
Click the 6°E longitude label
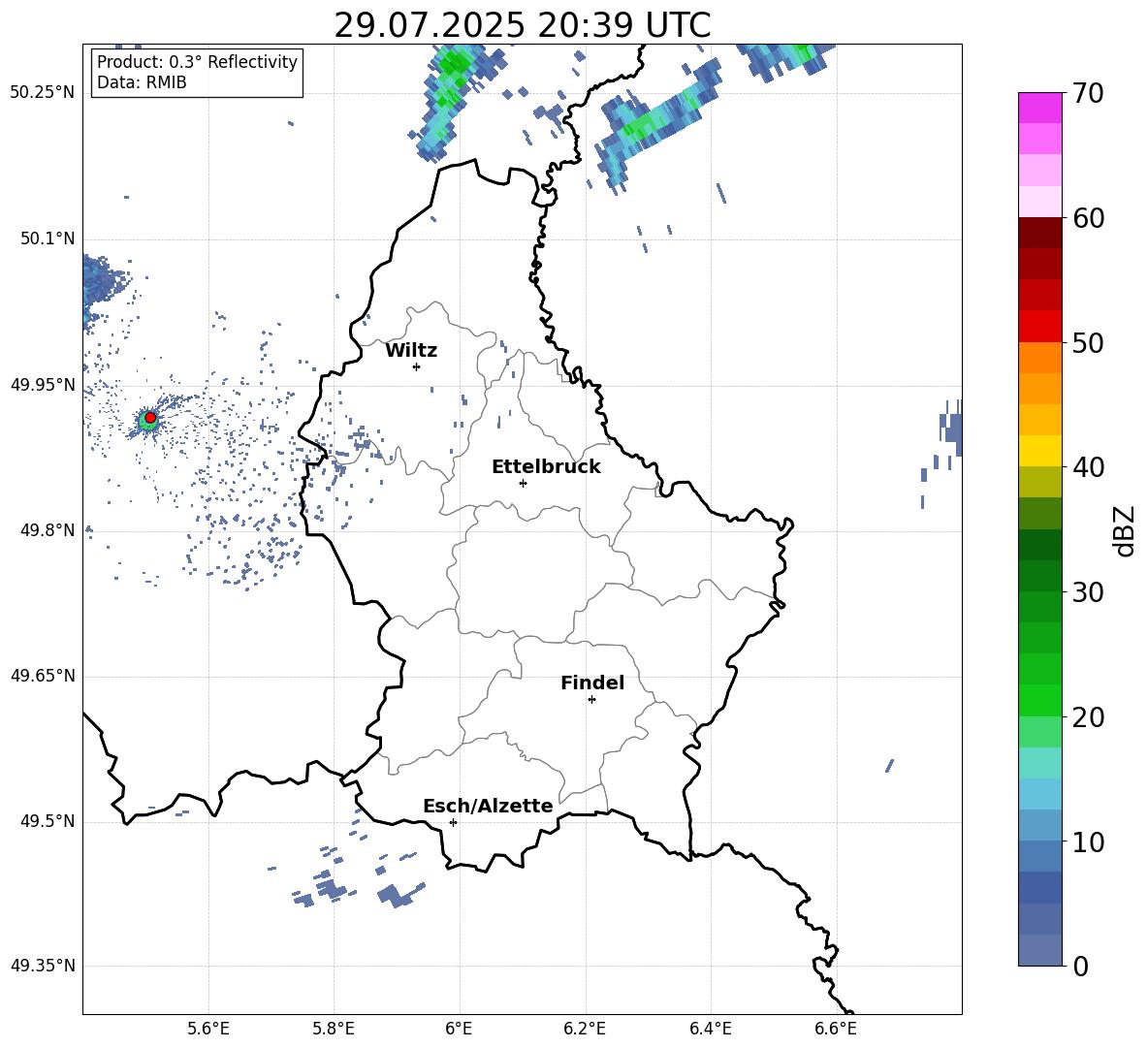click(x=459, y=1029)
